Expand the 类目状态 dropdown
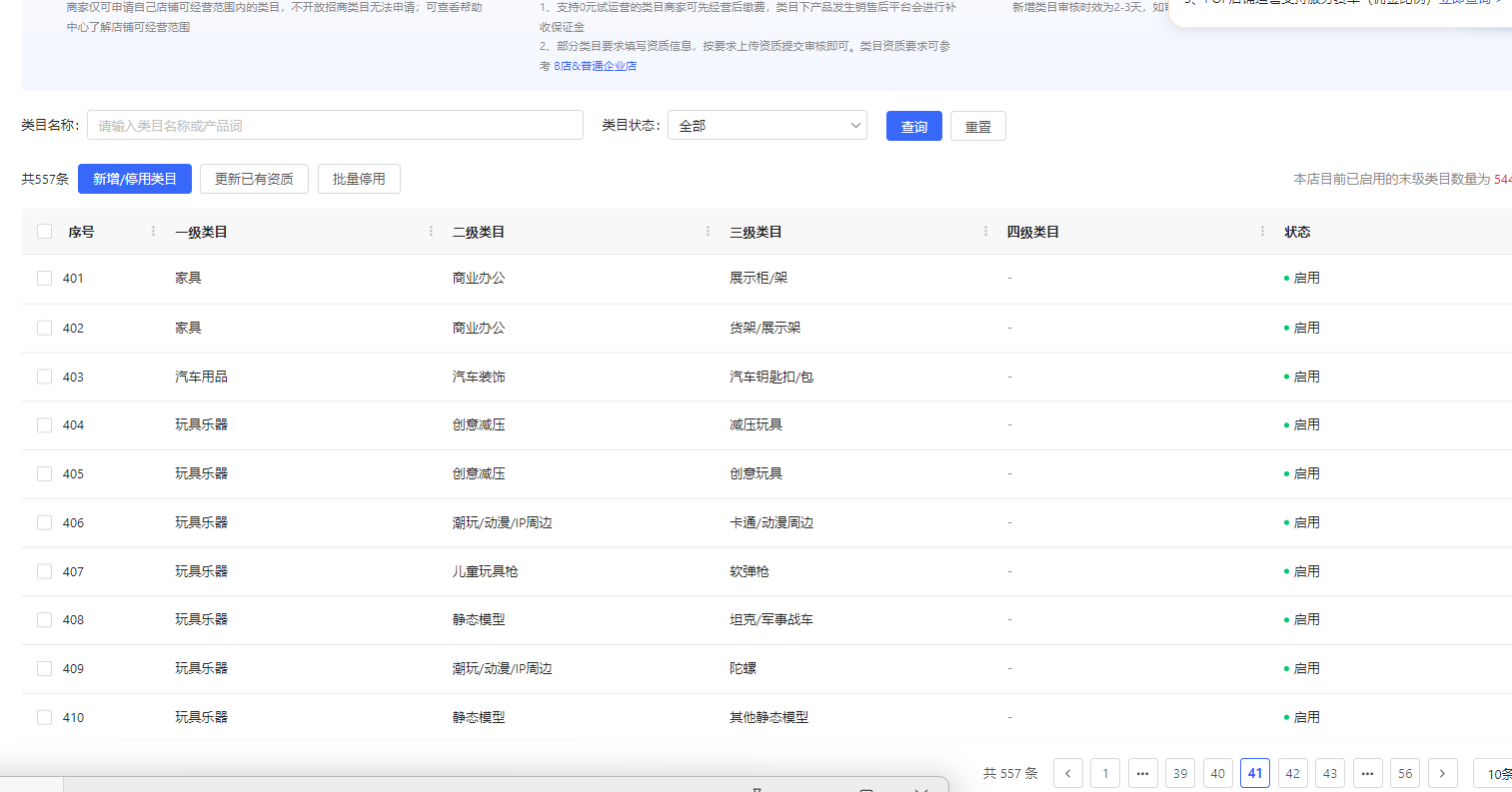1512x792 pixels. coord(766,126)
